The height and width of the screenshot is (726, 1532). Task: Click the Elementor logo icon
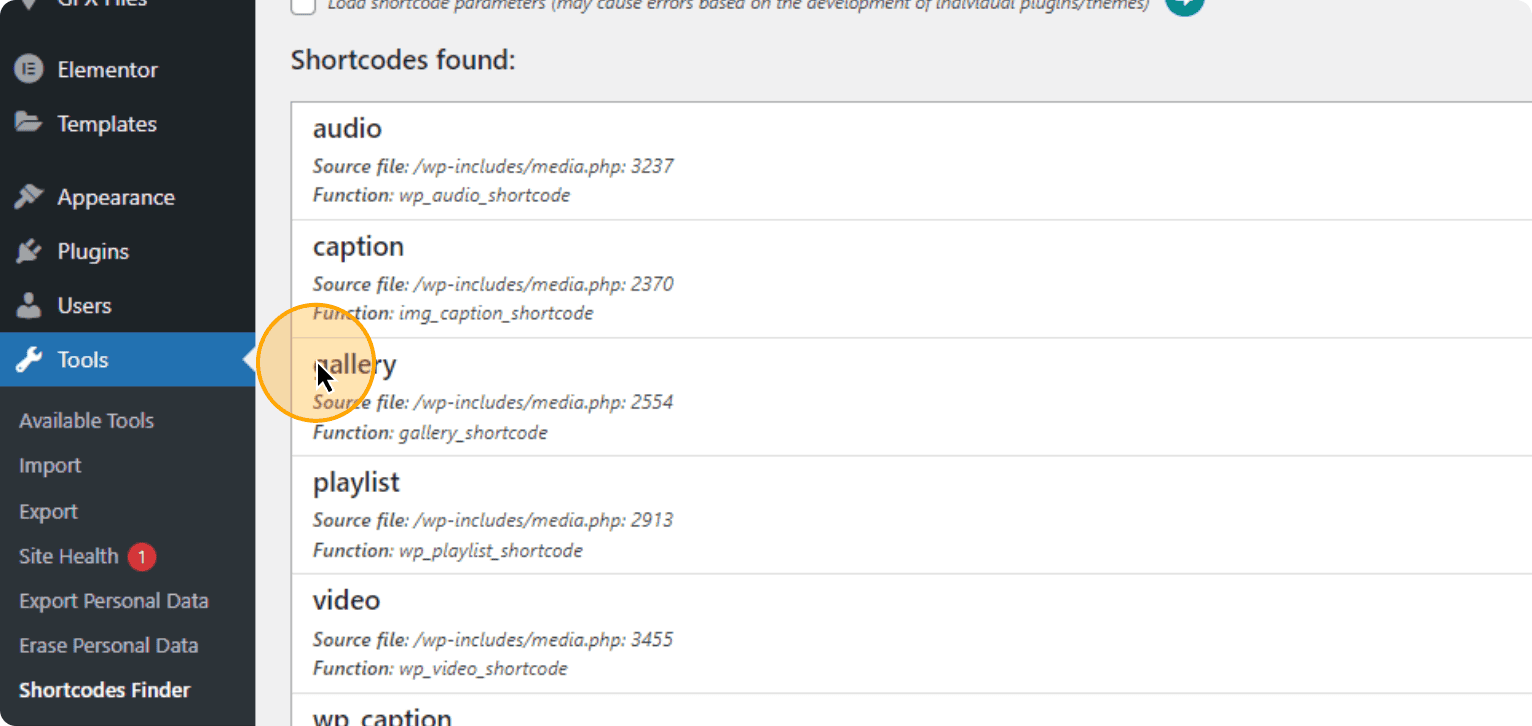coord(28,70)
